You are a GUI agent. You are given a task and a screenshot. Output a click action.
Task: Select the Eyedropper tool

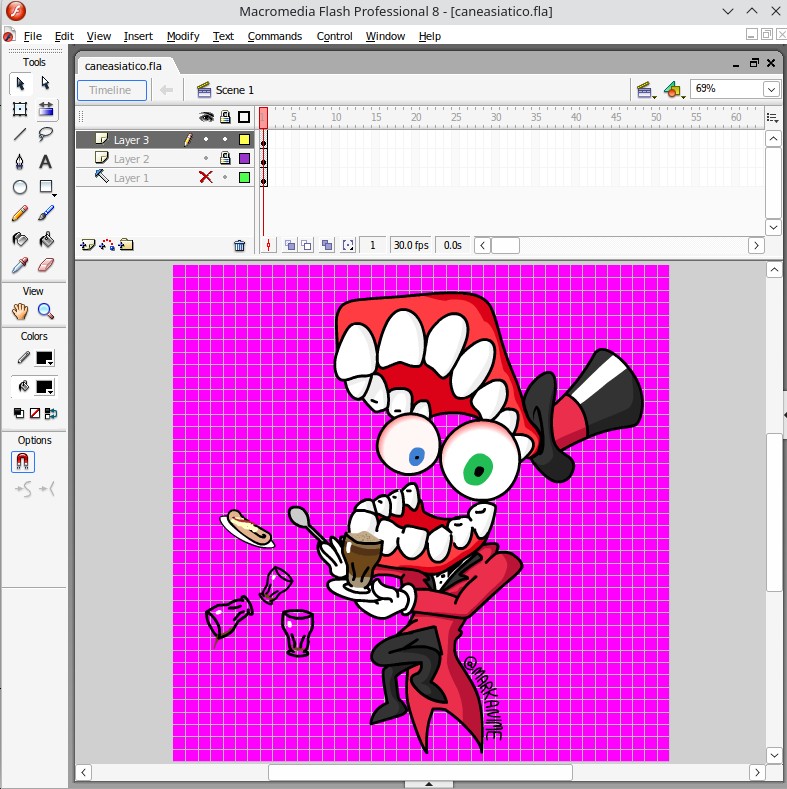[x=20, y=265]
